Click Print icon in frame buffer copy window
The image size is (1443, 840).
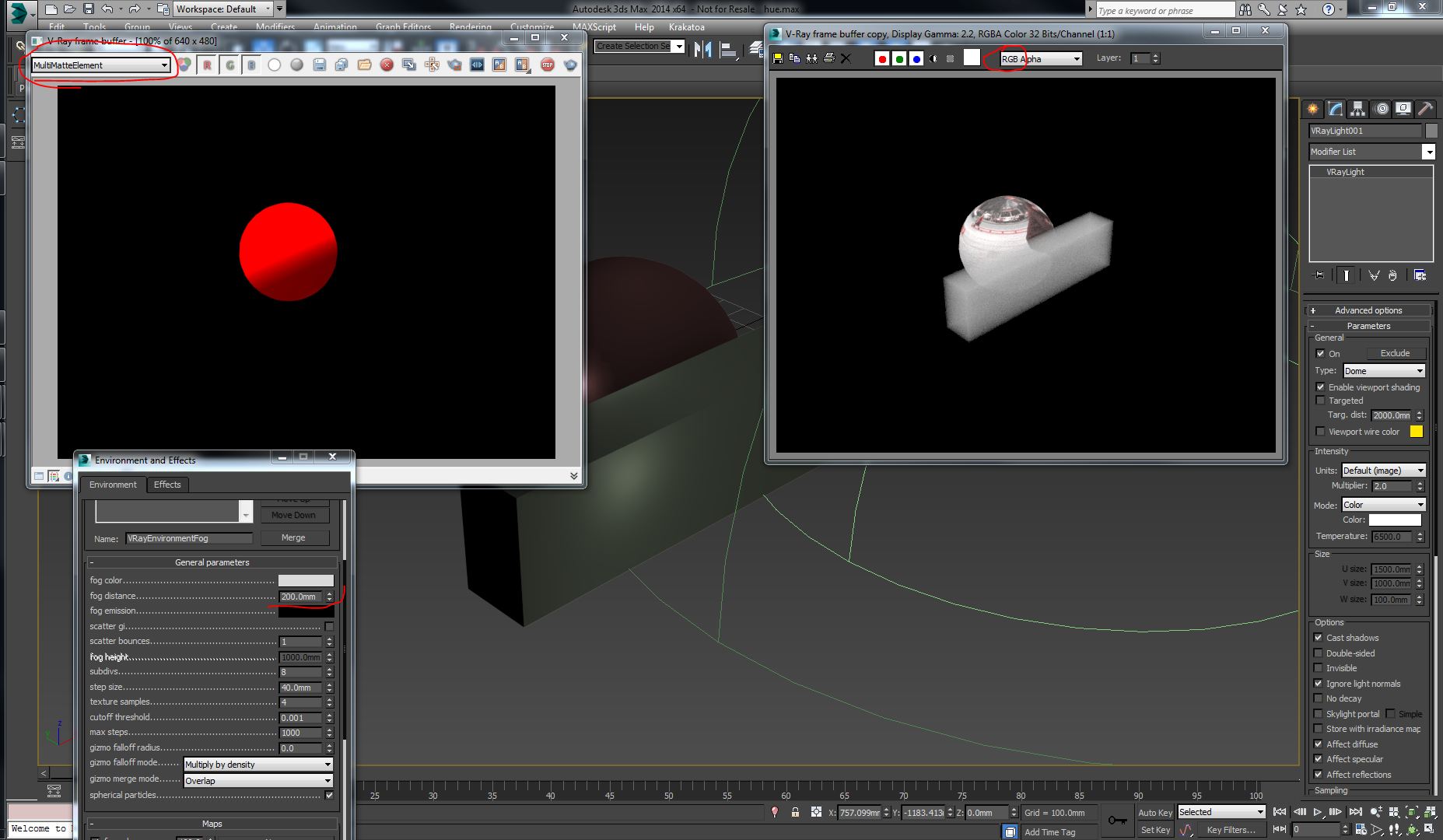point(828,58)
